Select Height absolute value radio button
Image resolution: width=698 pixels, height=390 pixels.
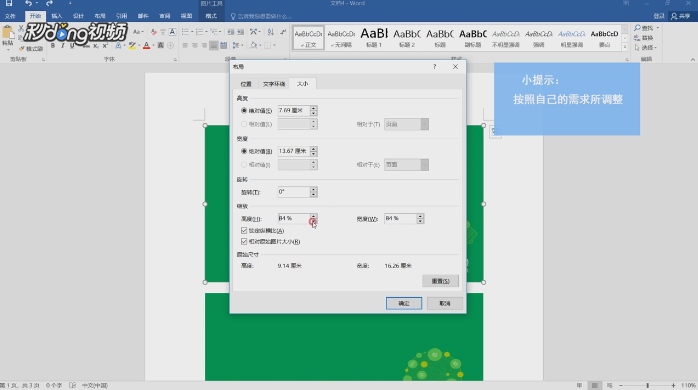click(243, 110)
